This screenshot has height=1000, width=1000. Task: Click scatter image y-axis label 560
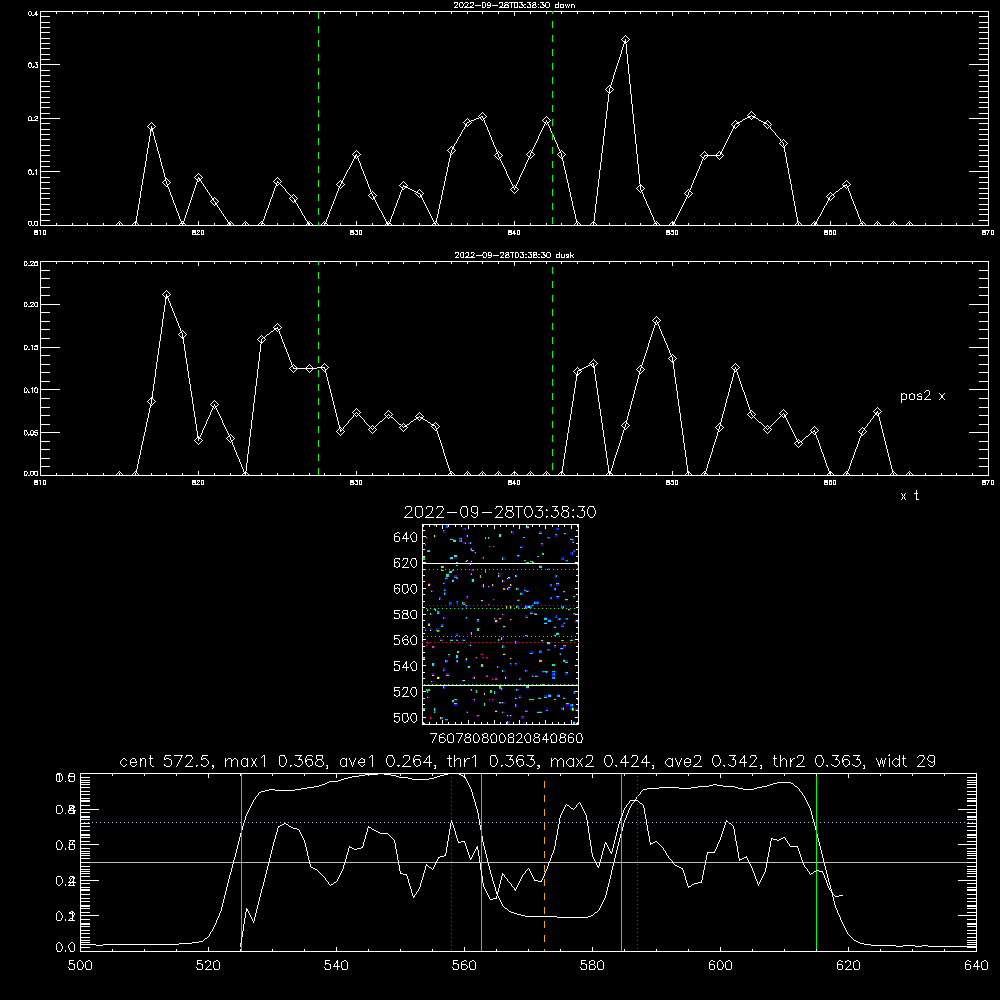406,640
